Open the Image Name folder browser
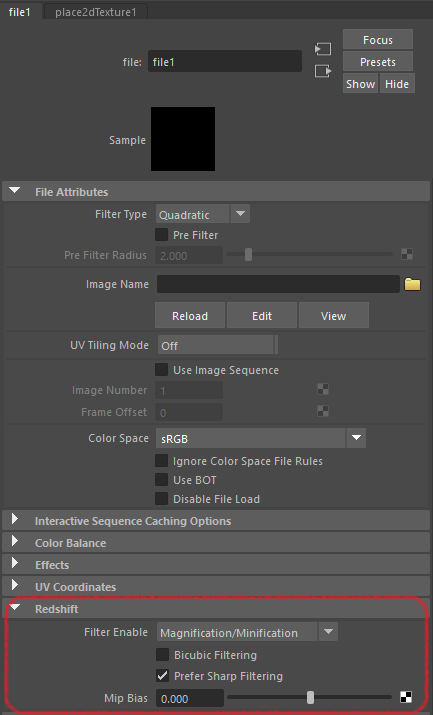 tap(412, 285)
